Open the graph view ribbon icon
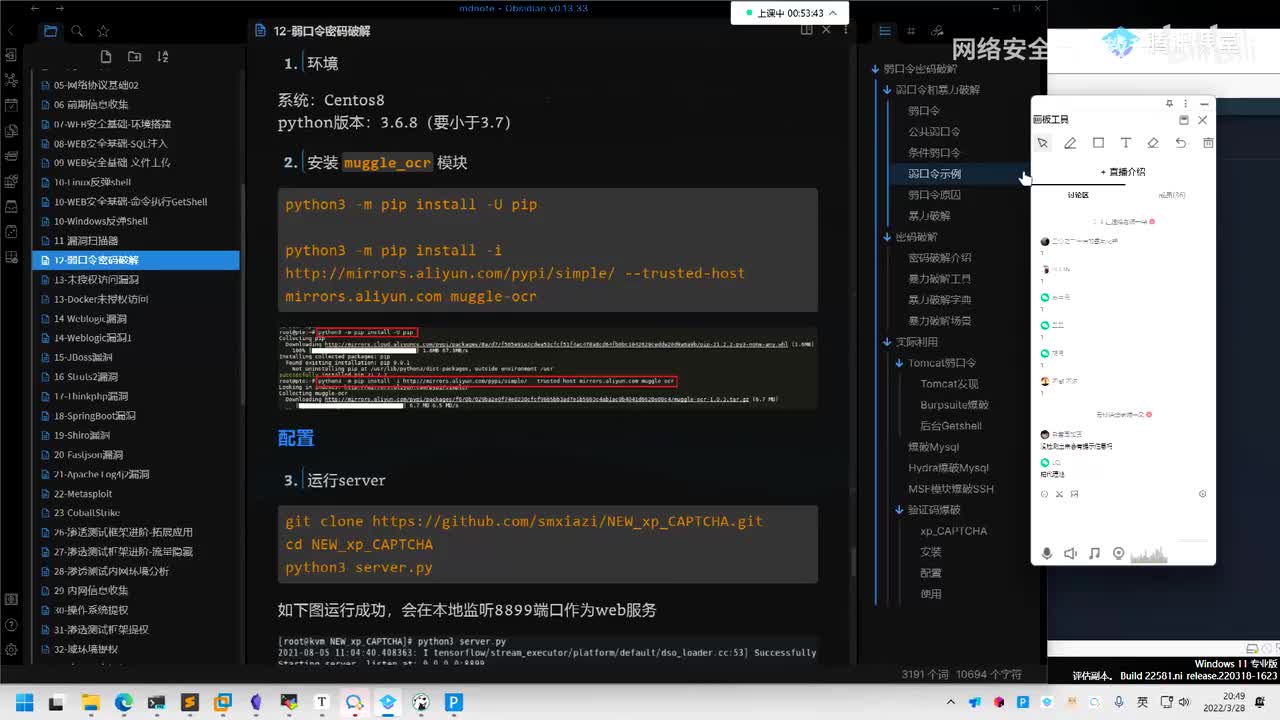Image resolution: width=1280 pixels, height=720 pixels. 11,80
